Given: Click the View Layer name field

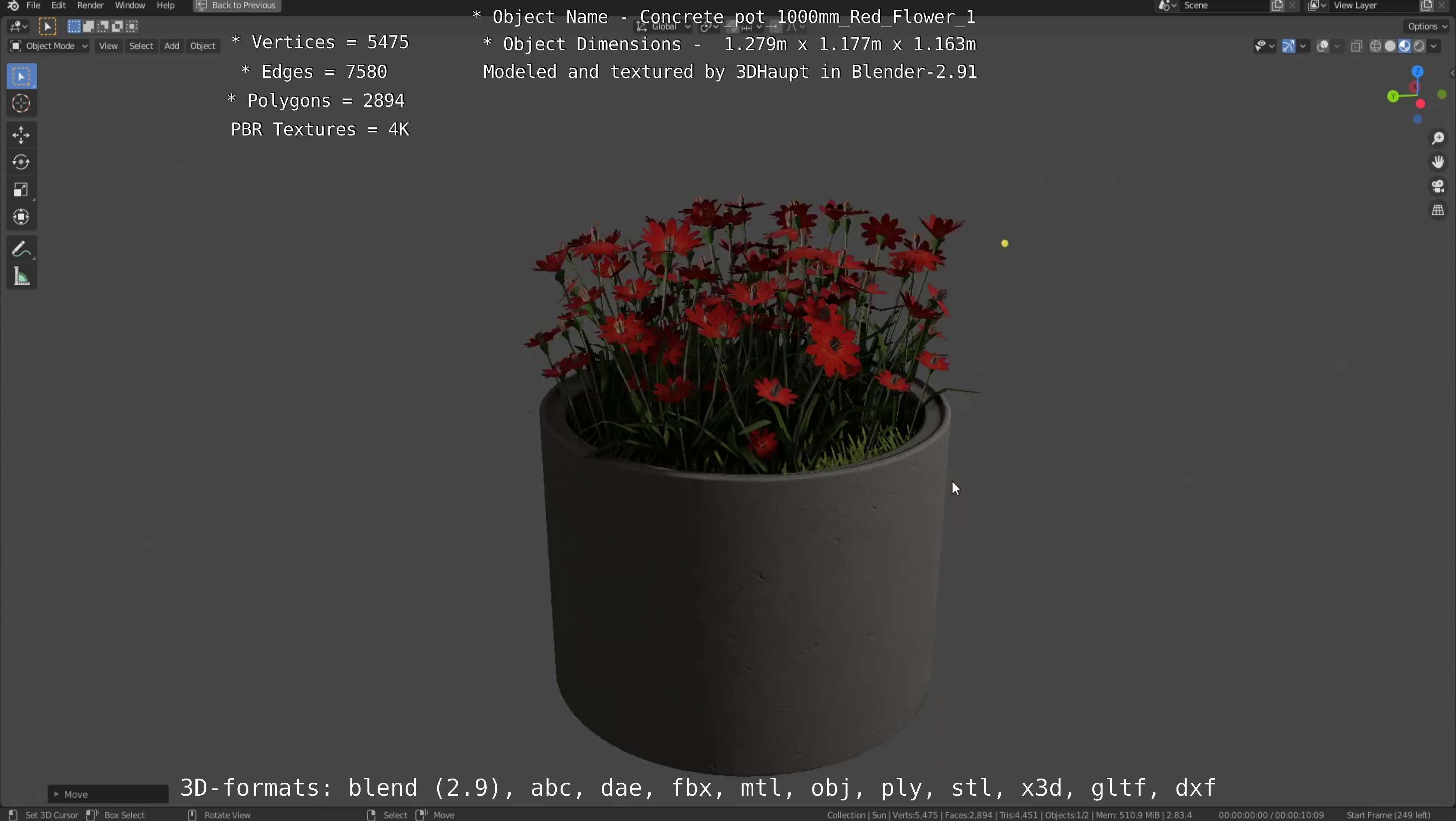Looking at the screenshot, I should coord(1373,6).
